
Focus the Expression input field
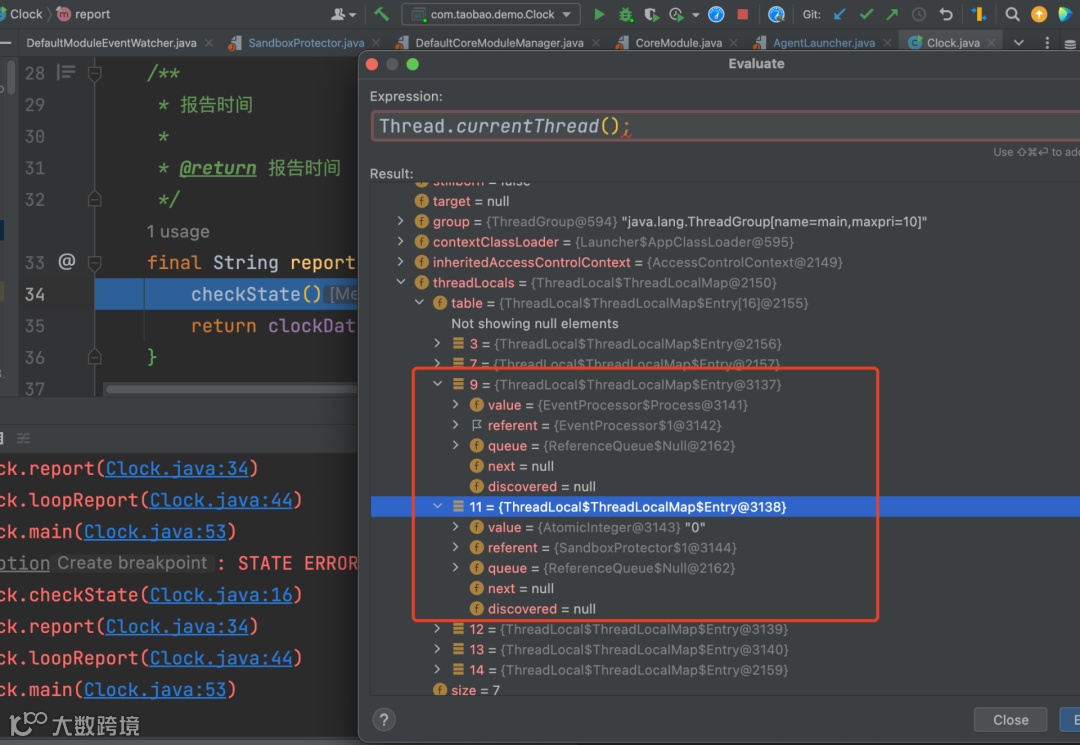coord(725,126)
